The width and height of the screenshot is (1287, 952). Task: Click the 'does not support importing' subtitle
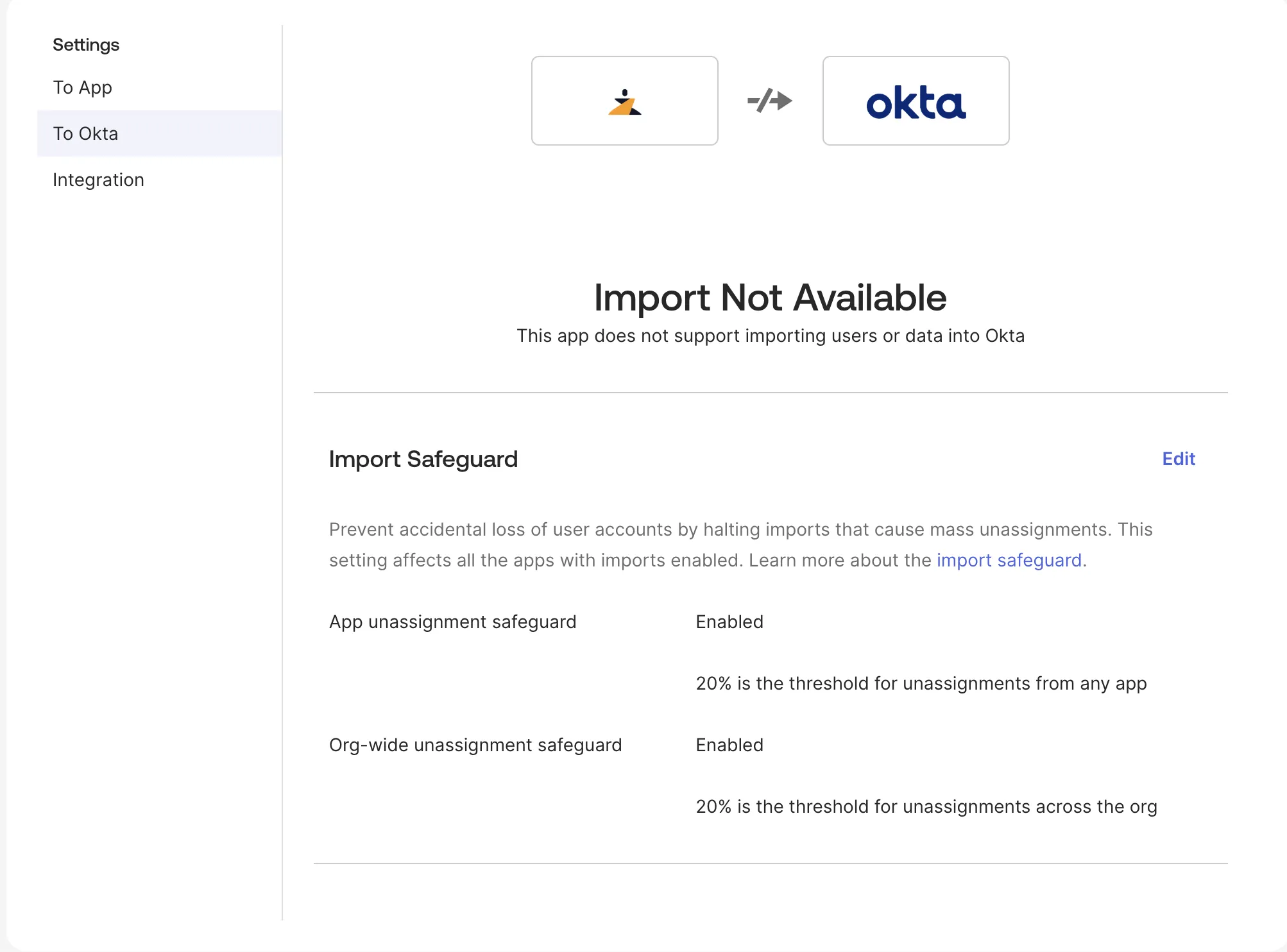tap(770, 336)
